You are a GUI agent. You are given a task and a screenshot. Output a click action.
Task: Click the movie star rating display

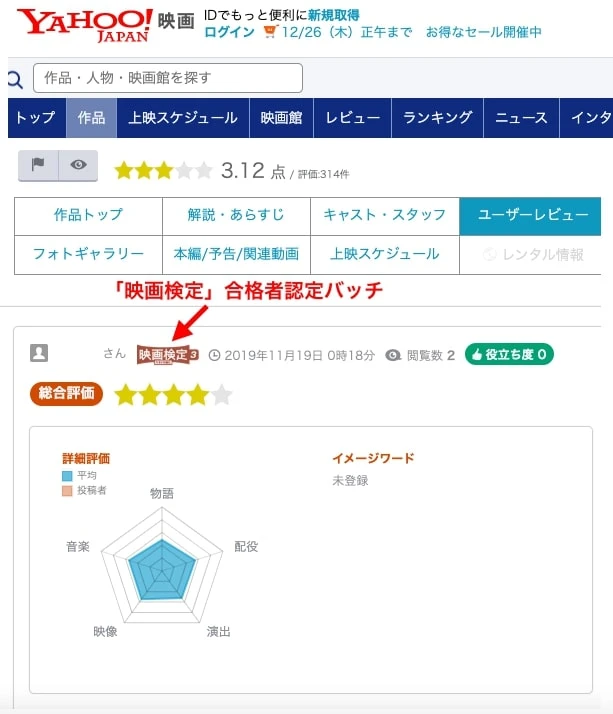point(163,171)
